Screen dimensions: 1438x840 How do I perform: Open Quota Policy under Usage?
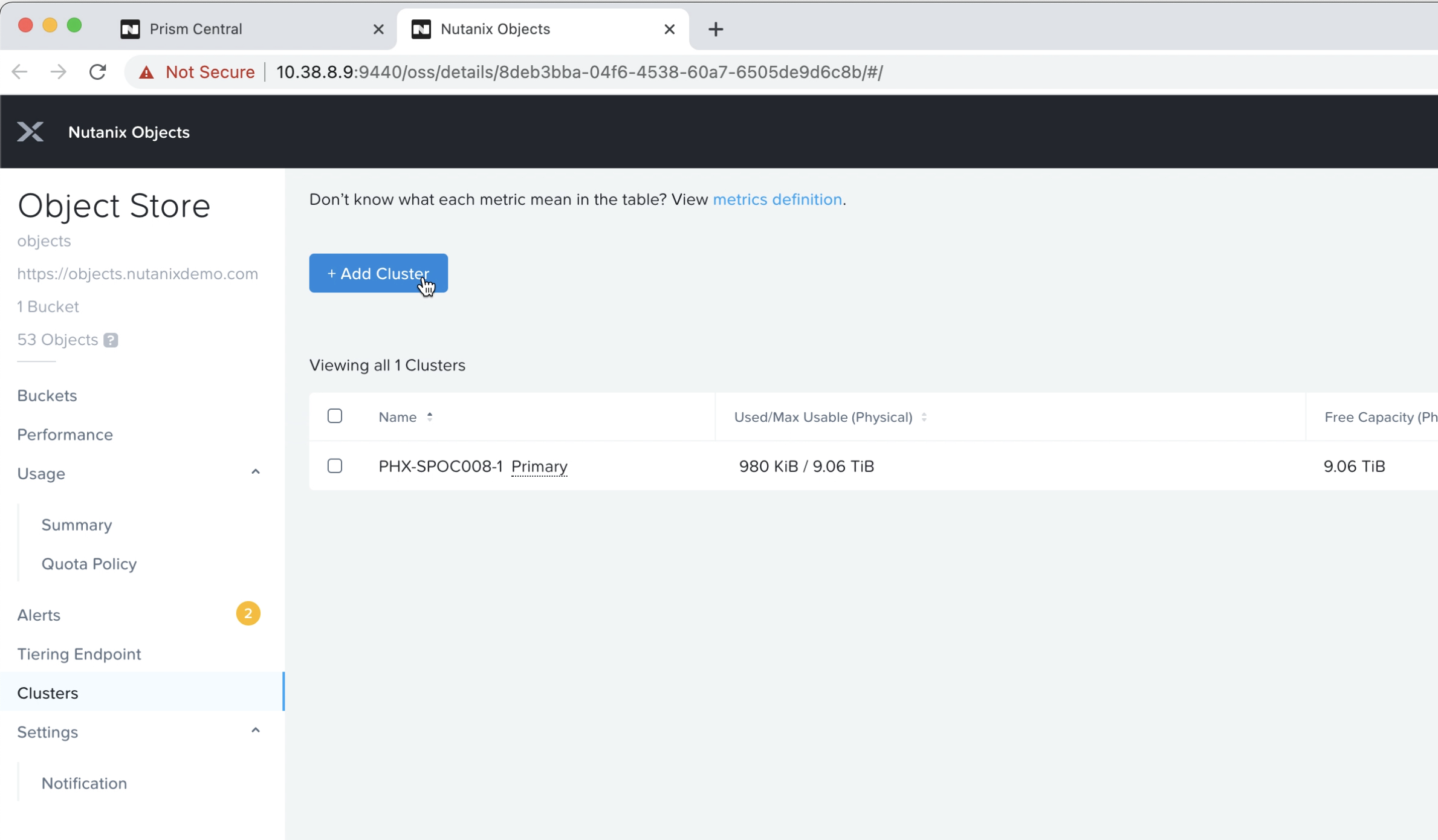[x=89, y=564]
